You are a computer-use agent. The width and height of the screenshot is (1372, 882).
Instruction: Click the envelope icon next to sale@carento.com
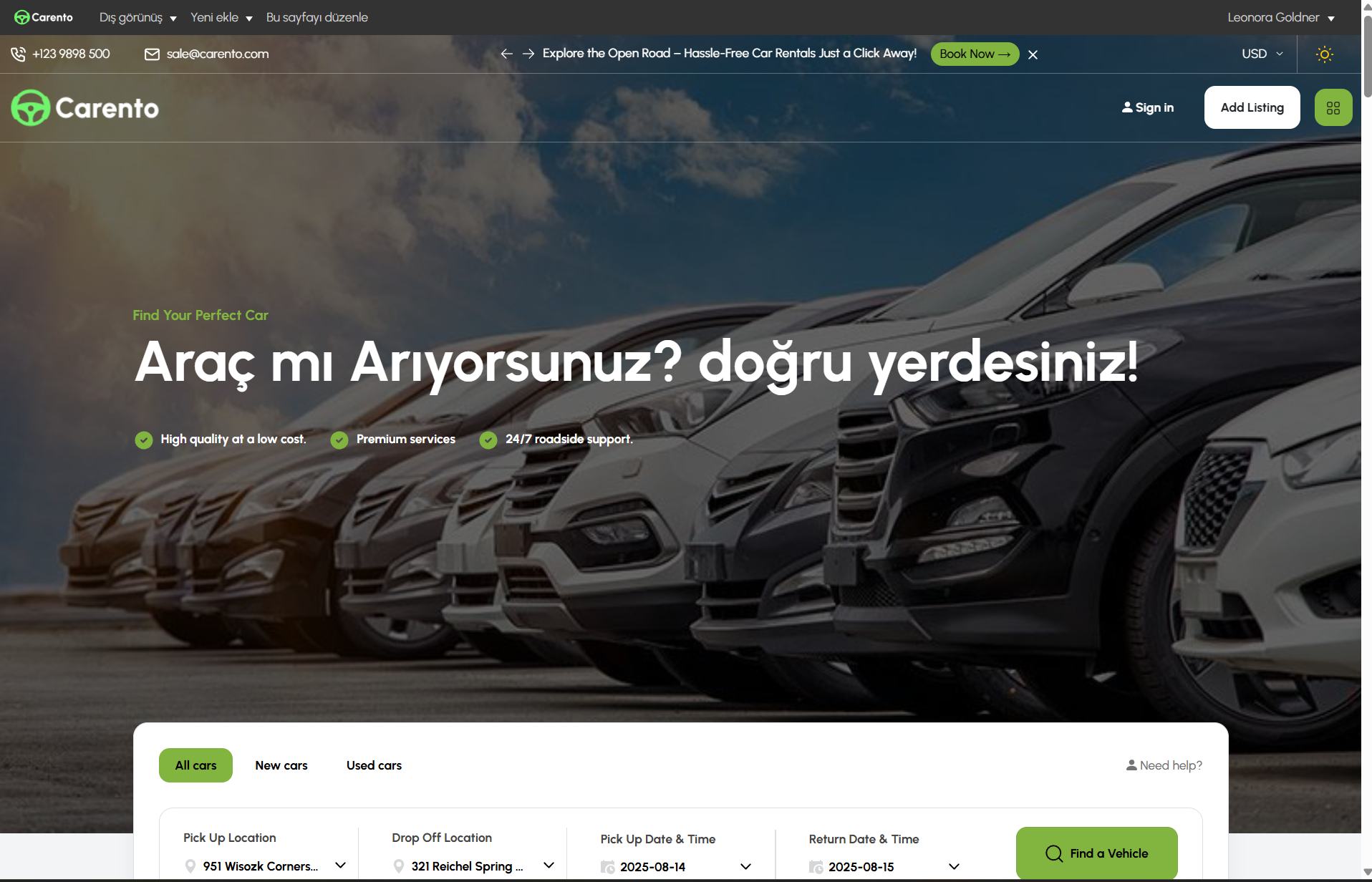(x=152, y=54)
